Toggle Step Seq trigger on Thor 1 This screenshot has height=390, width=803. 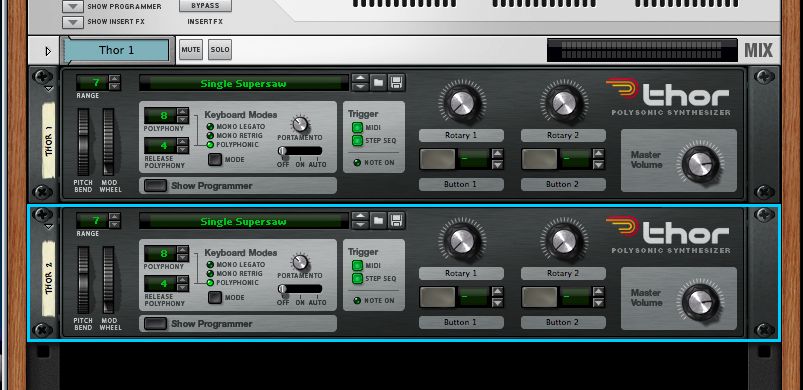click(357, 140)
